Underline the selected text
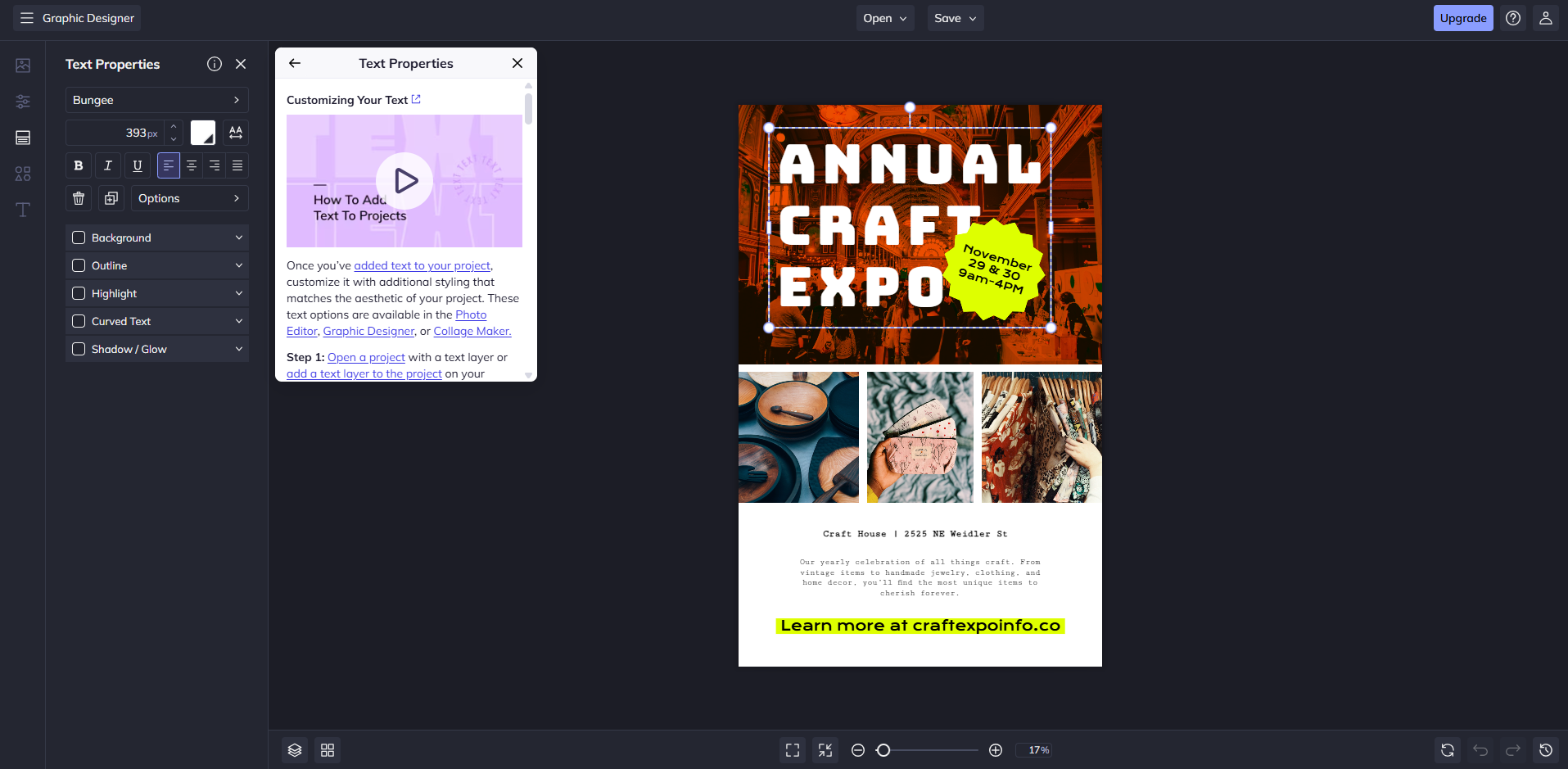The image size is (1568, 769). coord(138,165)
